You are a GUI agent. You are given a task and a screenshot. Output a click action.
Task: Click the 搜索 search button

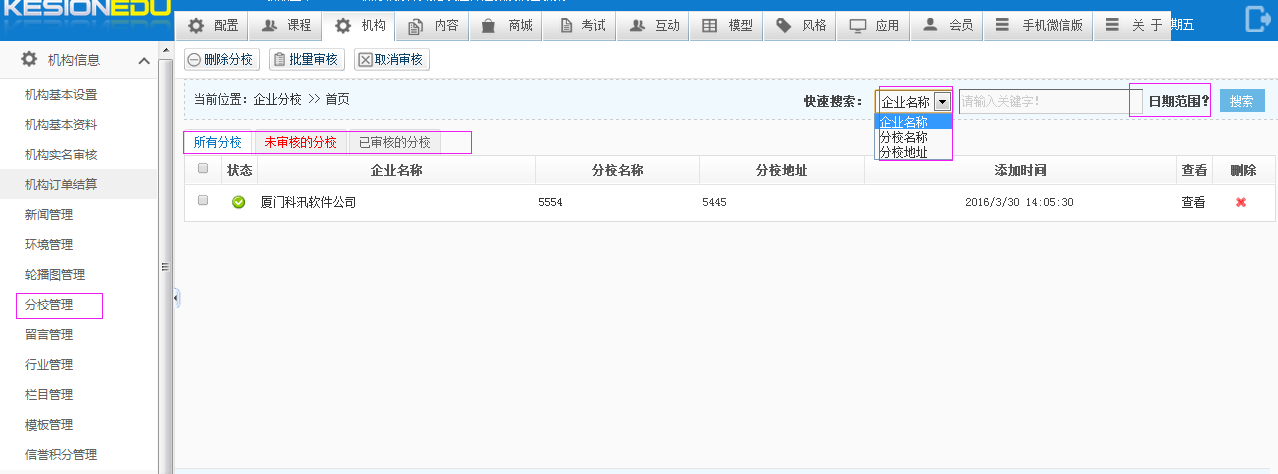click(x=1241, y=101)
